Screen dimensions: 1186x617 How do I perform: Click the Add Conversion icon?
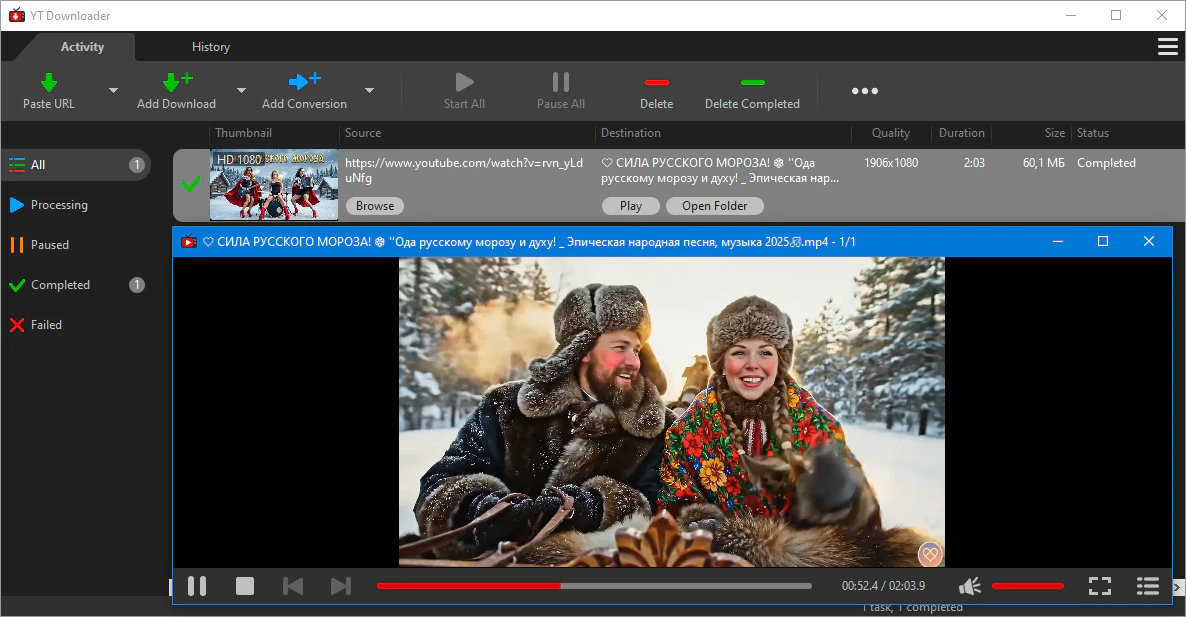click(304, 82)
